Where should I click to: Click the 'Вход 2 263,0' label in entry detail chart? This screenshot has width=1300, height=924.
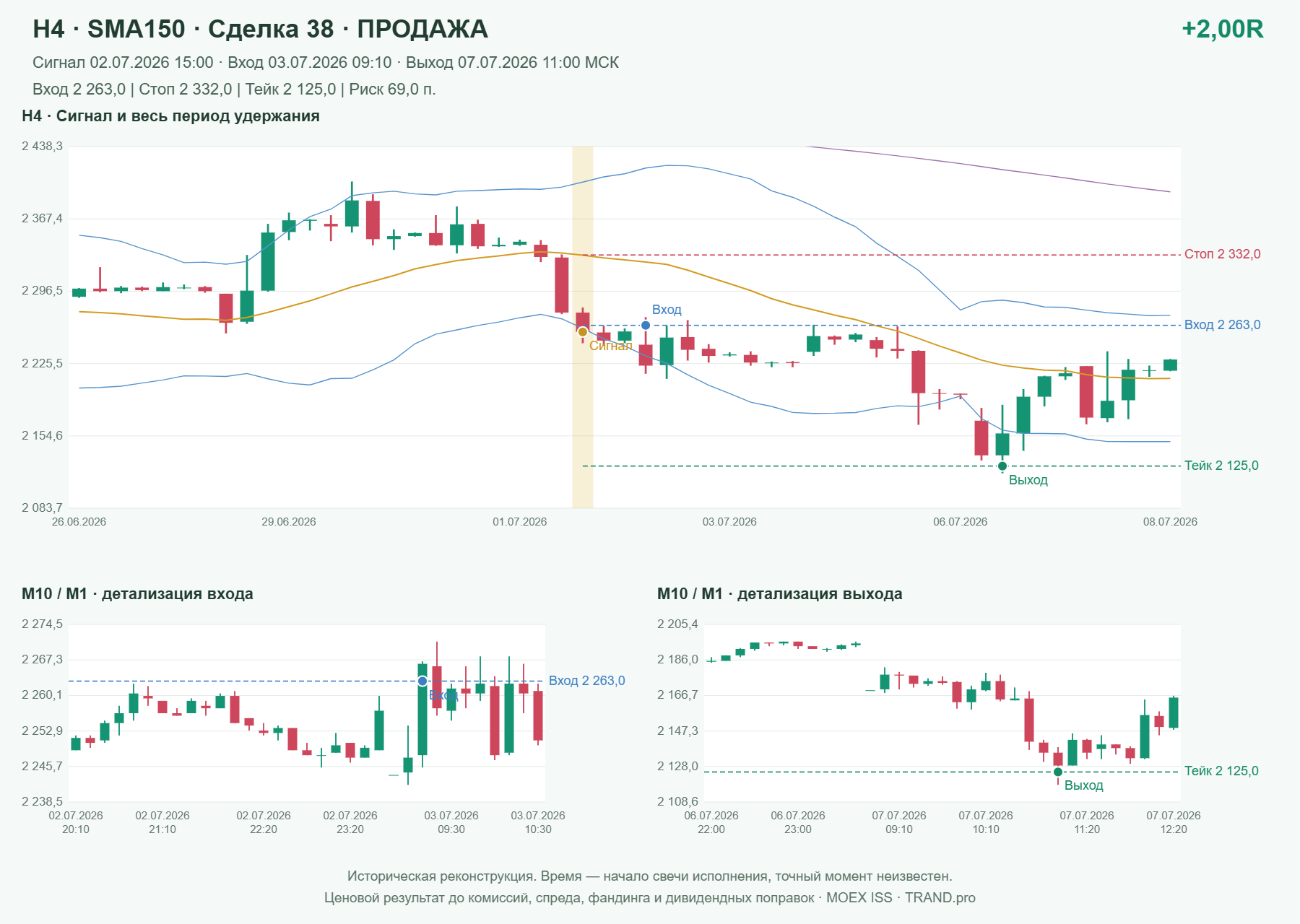pos(586,681)
